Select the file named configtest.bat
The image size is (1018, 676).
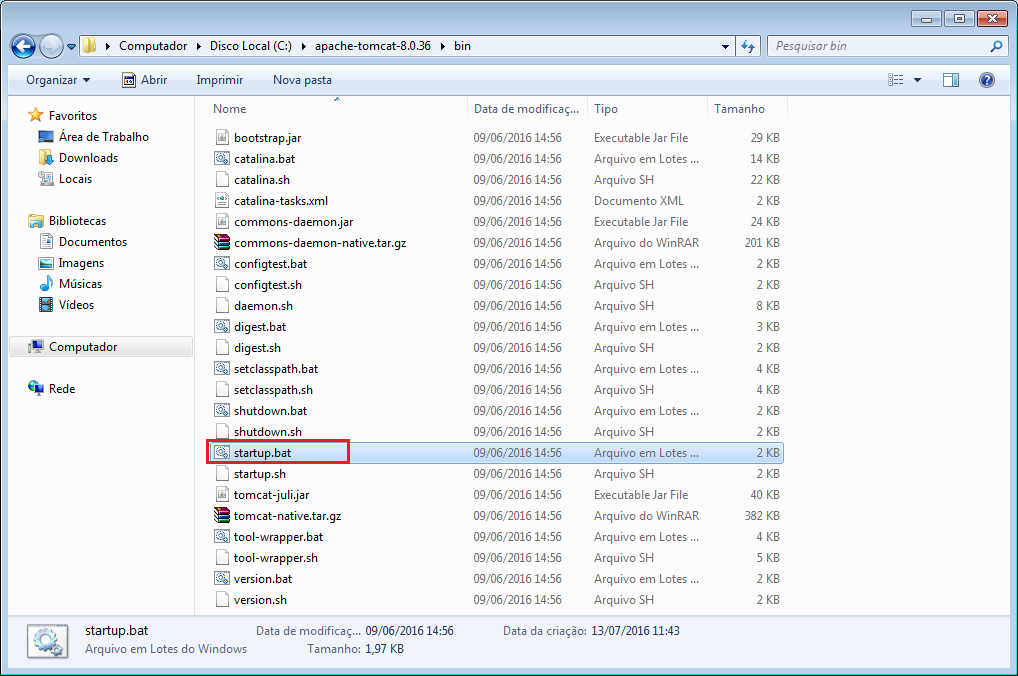coord(270,264)
